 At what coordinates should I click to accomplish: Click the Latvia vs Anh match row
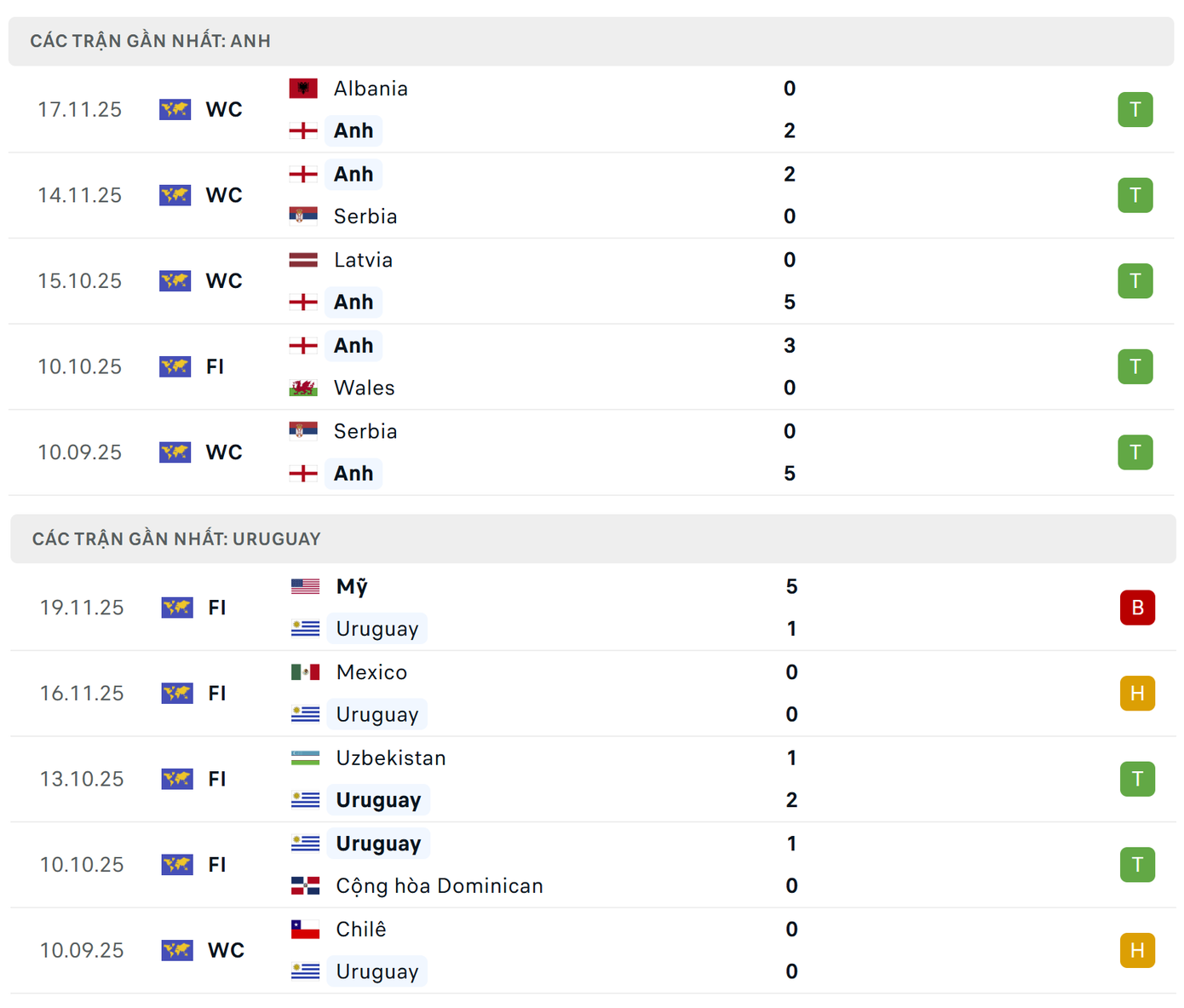[592, 281]
